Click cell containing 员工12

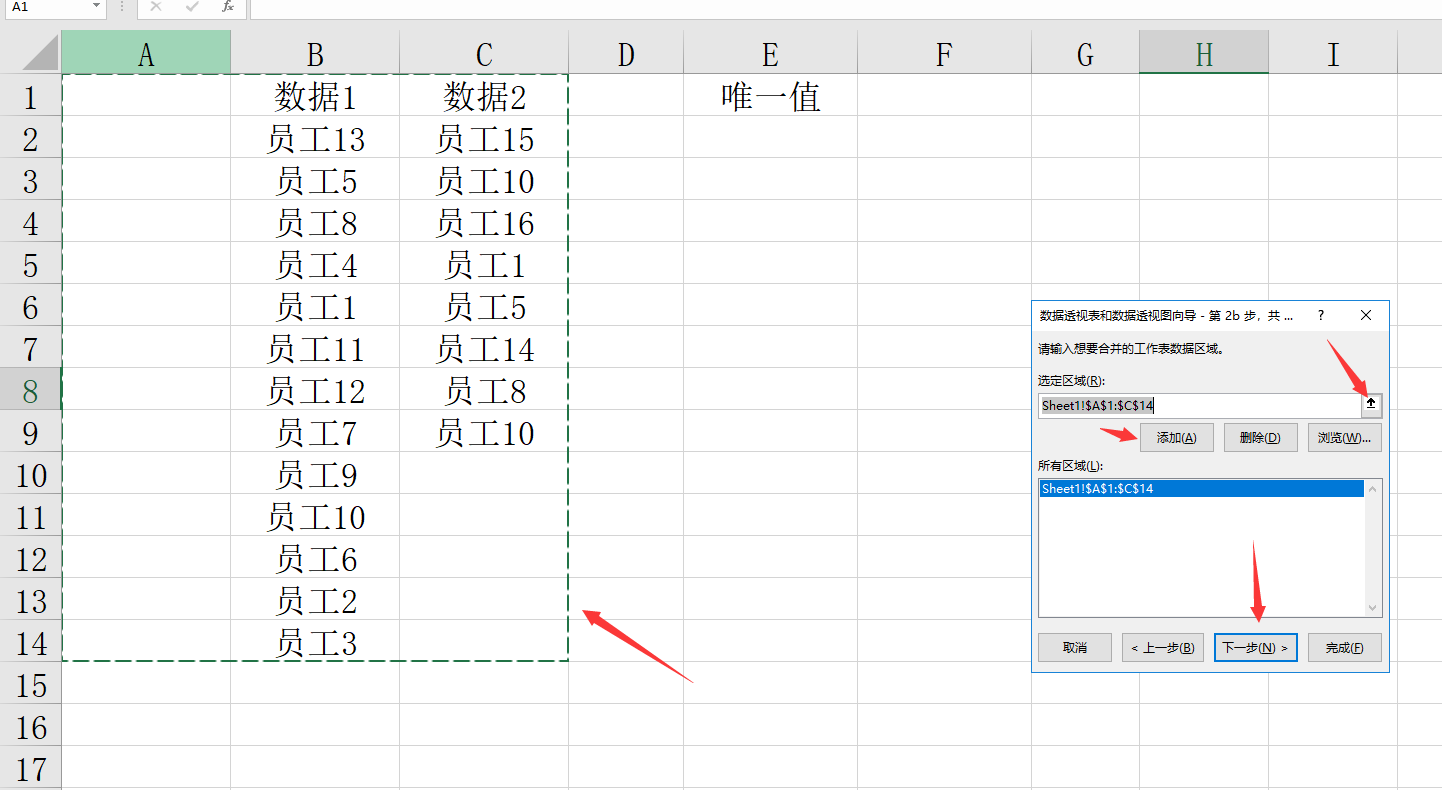point(315,391)
